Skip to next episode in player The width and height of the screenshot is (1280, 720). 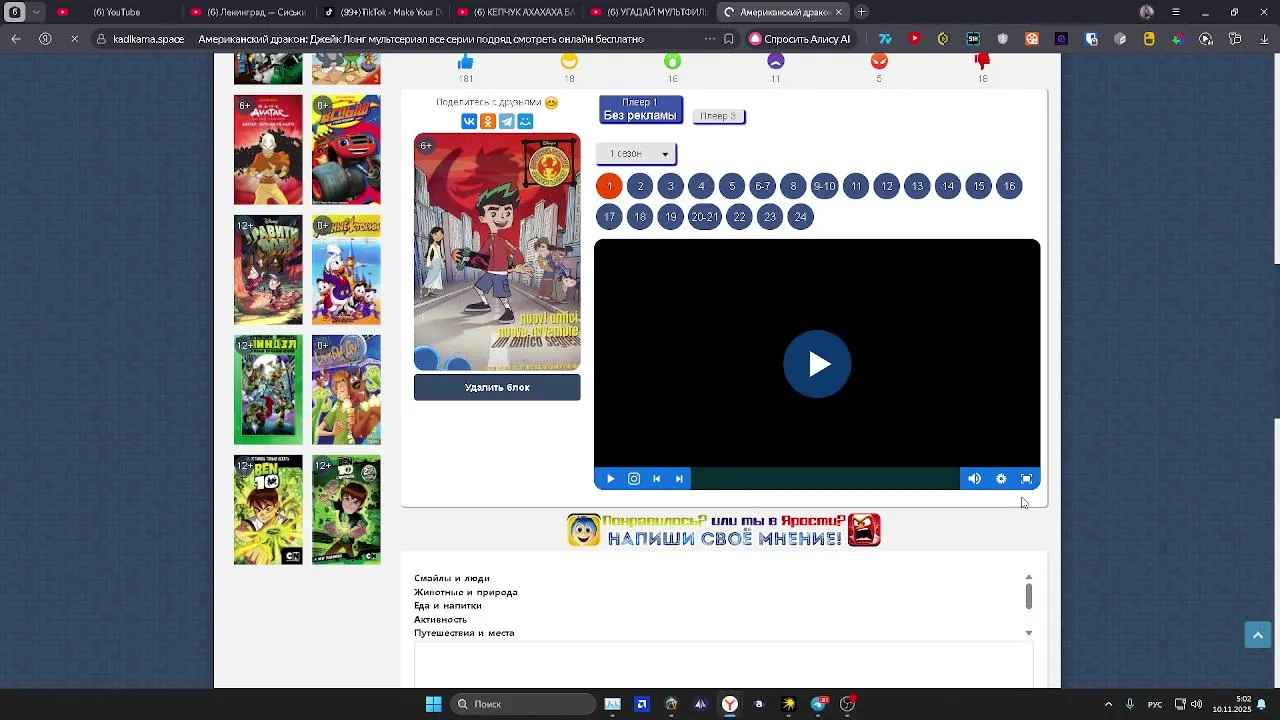tap(679, 479)
